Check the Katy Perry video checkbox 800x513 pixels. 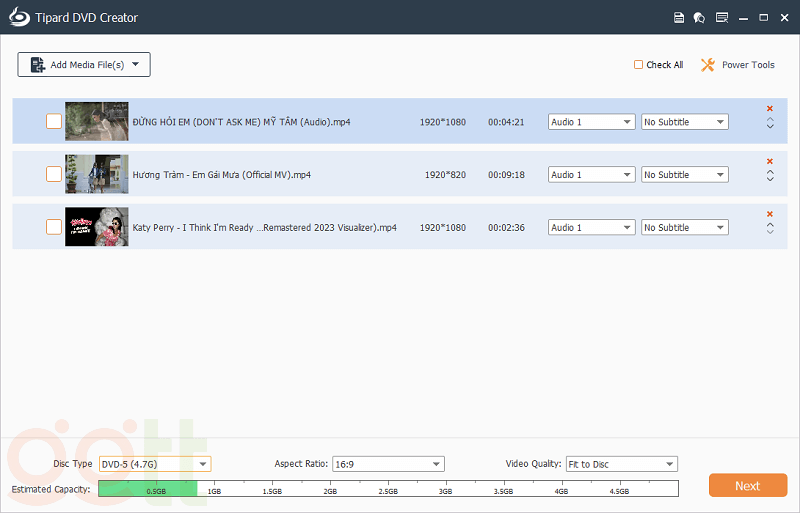click(x=53, y=227)
